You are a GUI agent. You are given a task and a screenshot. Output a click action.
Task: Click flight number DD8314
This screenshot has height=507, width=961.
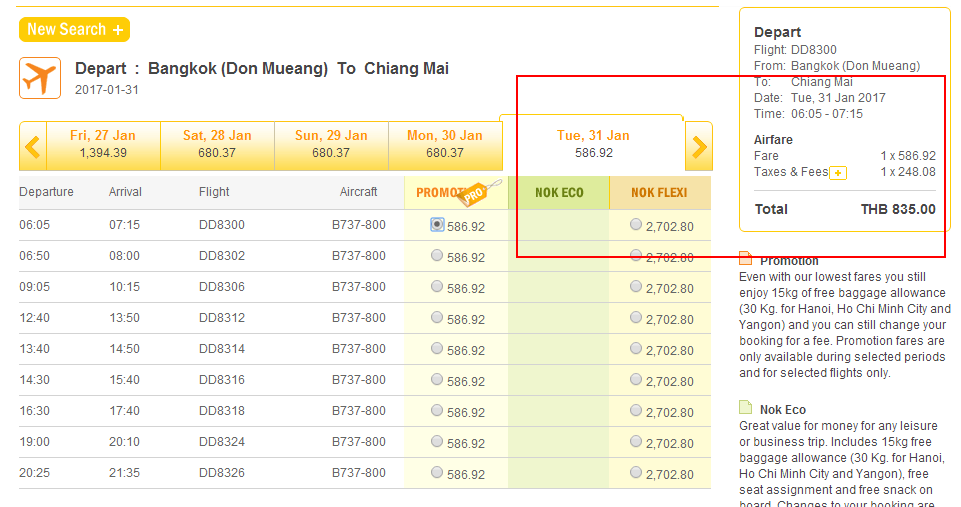coord(222,349)
